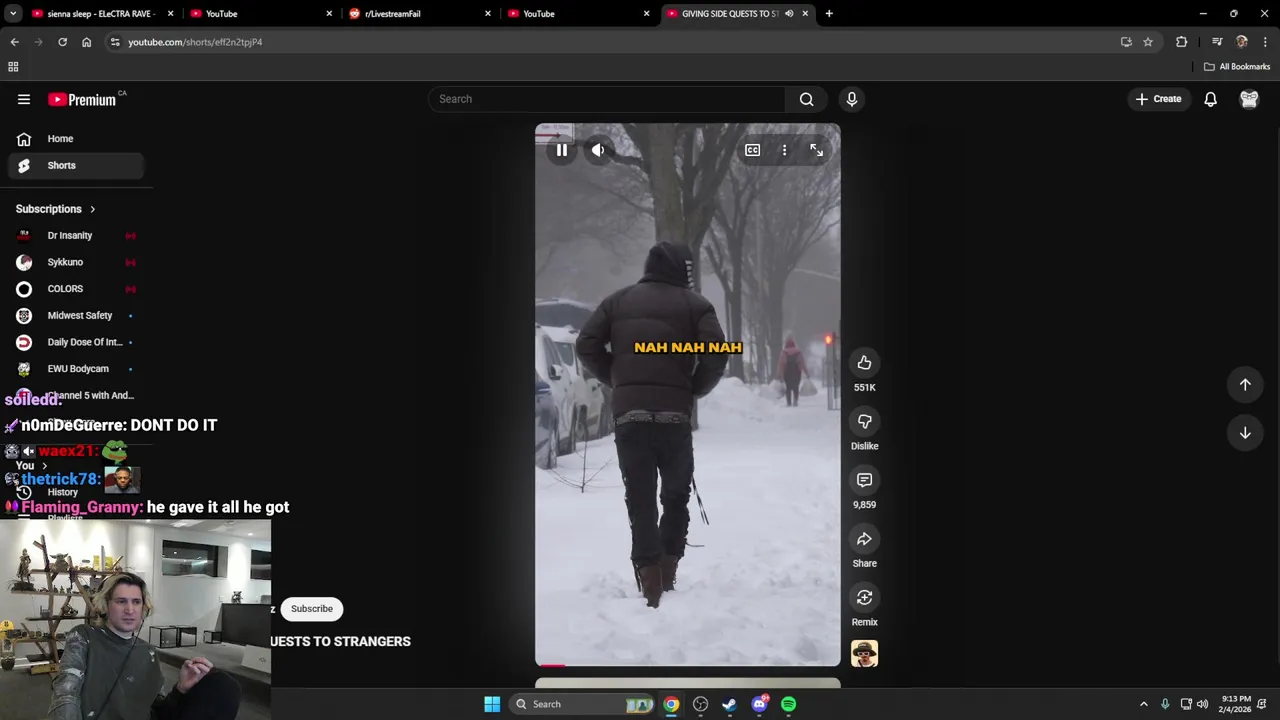Click the Windows taskbar search box
Image resolution: width=1280 pixels, height=720 pixels.
582,704
